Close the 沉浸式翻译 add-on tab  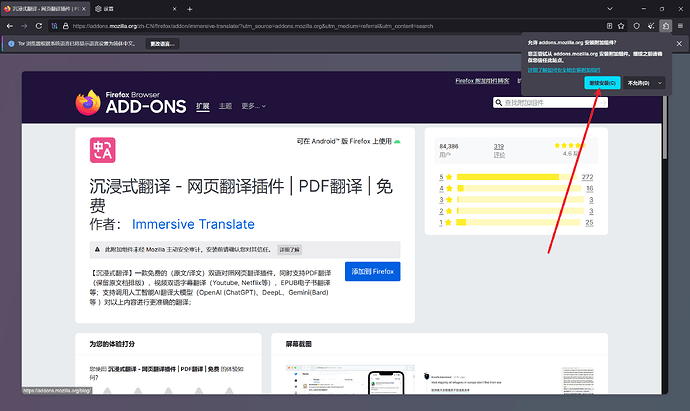coord(84,9)
